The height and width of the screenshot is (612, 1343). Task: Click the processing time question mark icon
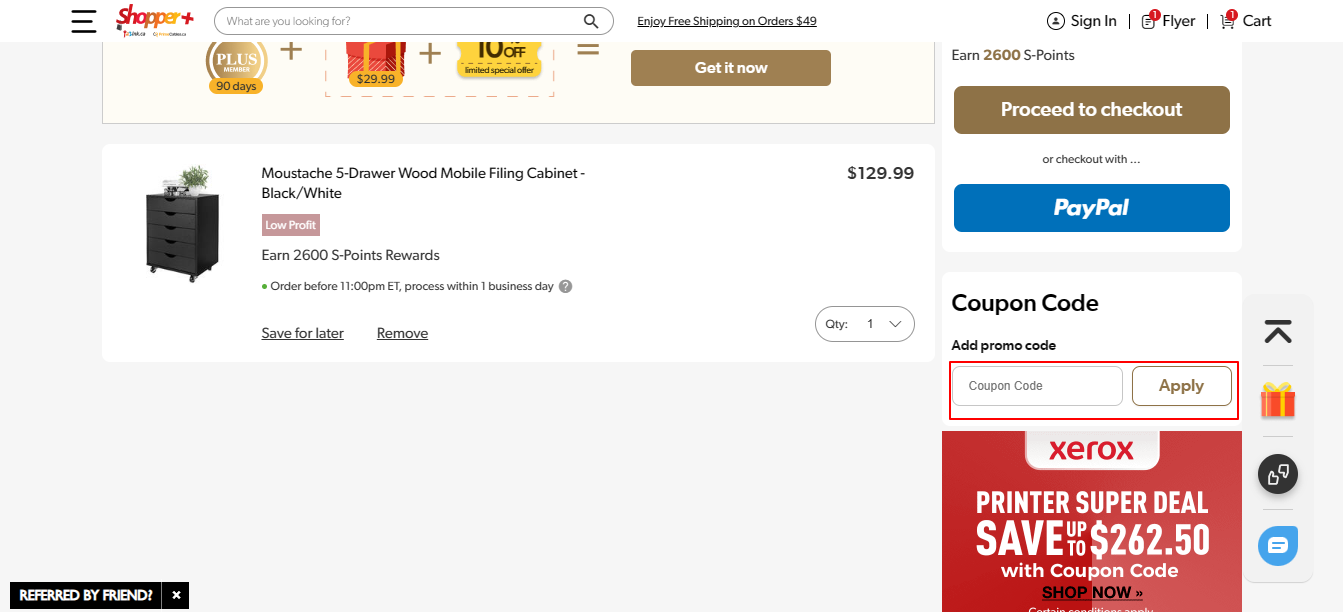point(565,286)
